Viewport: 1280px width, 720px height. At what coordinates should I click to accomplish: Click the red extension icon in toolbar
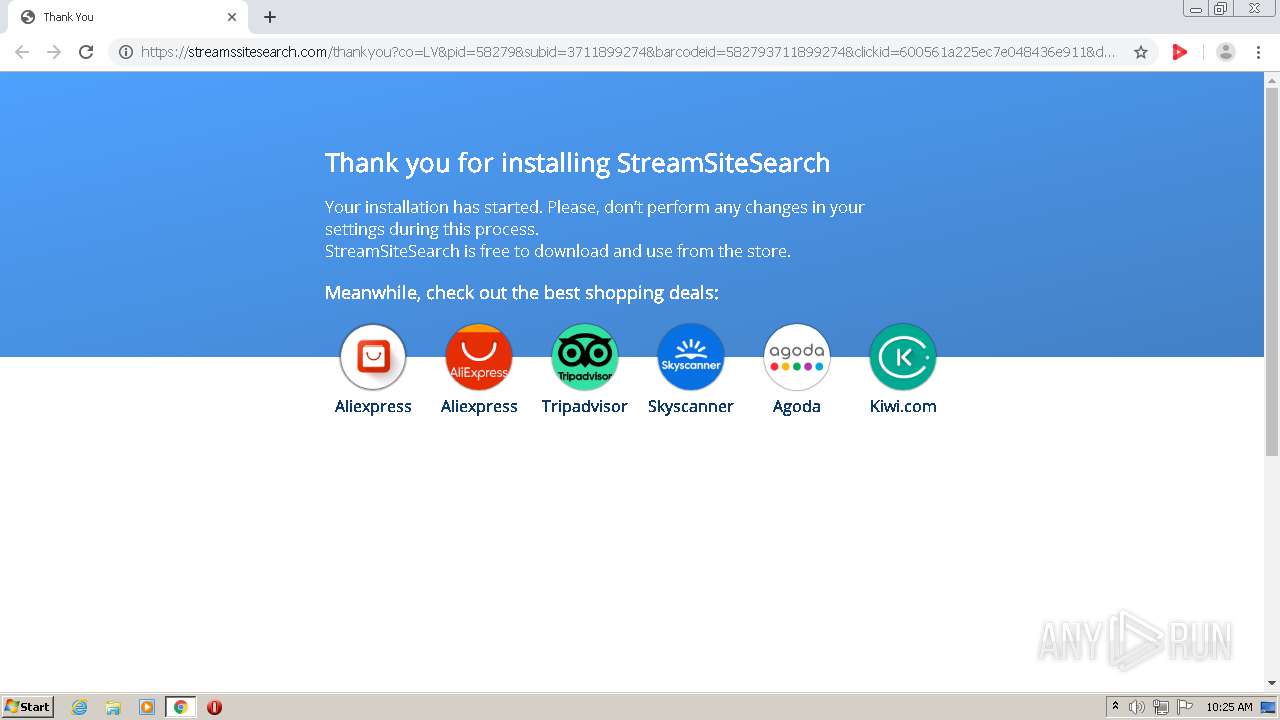1180,52
